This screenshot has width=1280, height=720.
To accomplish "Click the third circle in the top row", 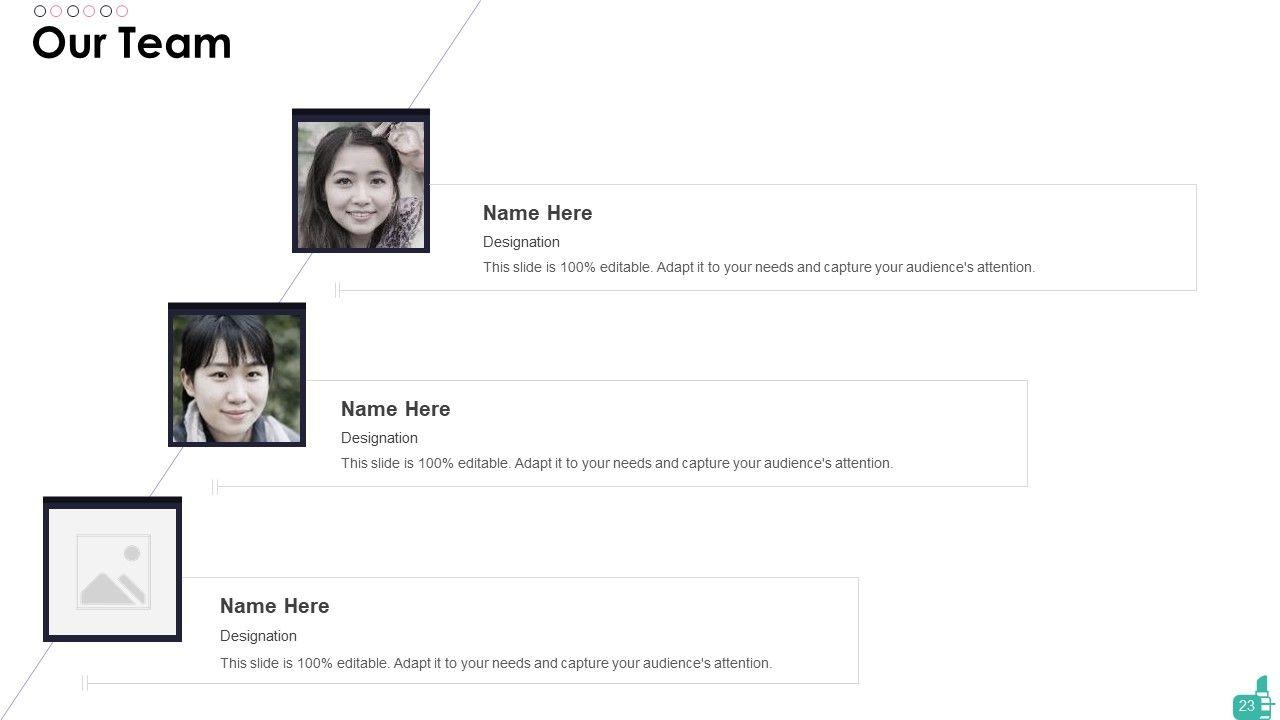I will 73,11.
